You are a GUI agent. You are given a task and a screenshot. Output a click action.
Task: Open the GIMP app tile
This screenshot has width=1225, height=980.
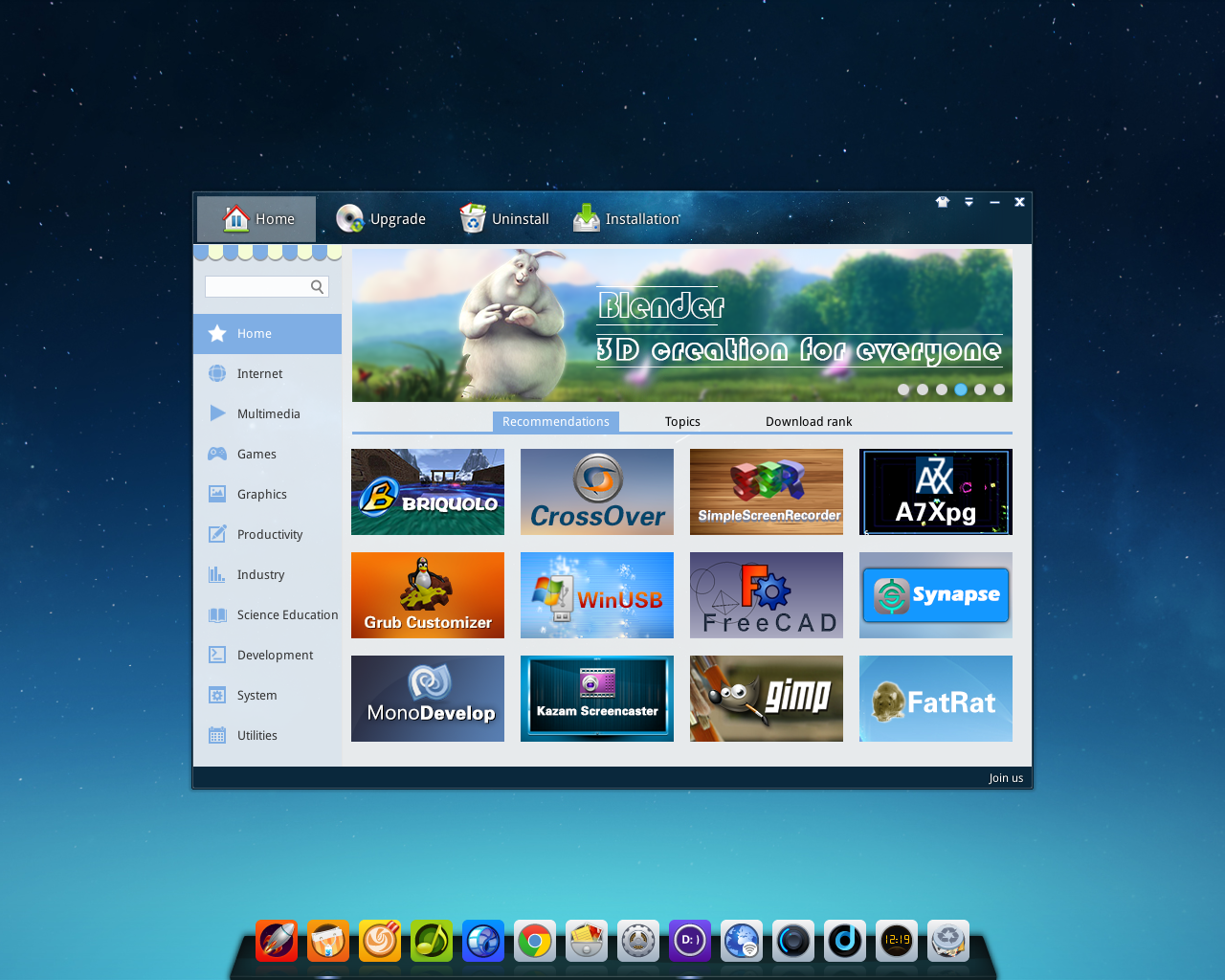[x=767, y=699]
